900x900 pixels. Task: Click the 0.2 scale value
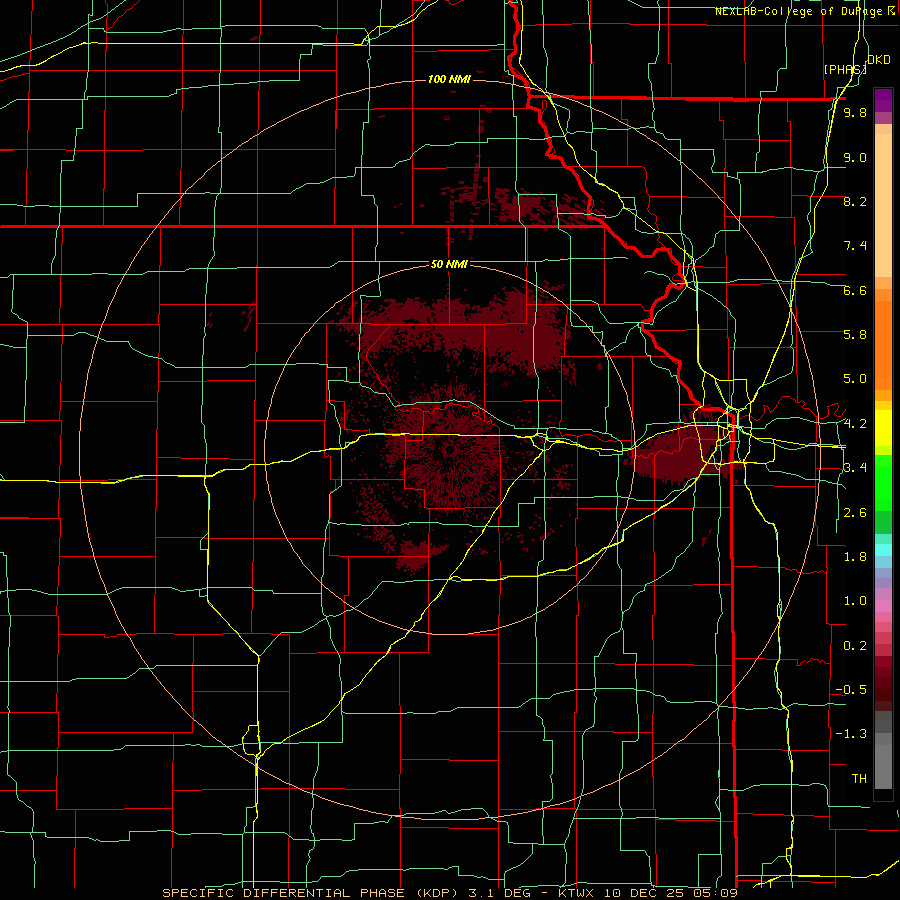(855, 646)
